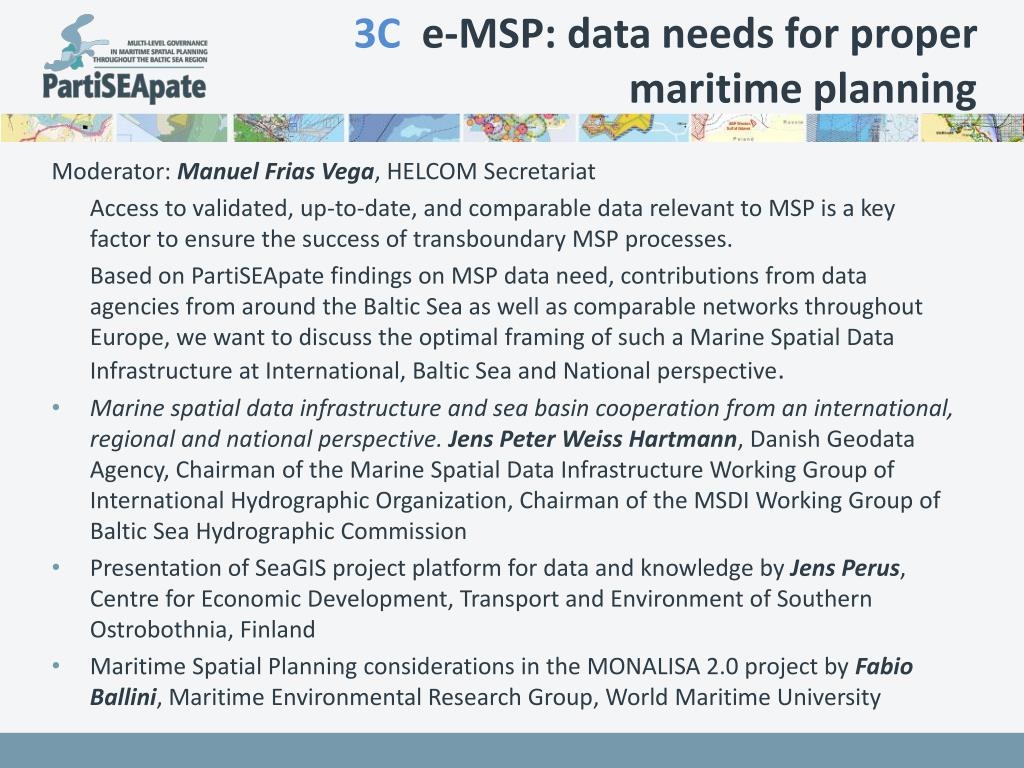Select the first map thumbnail in banner strip
This screenshot has height=768, width=1024.
coord(57,127)
